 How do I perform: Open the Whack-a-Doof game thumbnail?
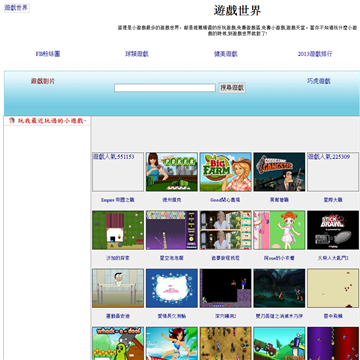click(x=118, y=343)
